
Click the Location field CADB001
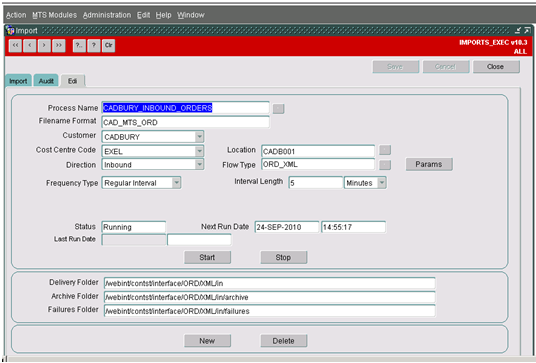[x=318, y=151]
